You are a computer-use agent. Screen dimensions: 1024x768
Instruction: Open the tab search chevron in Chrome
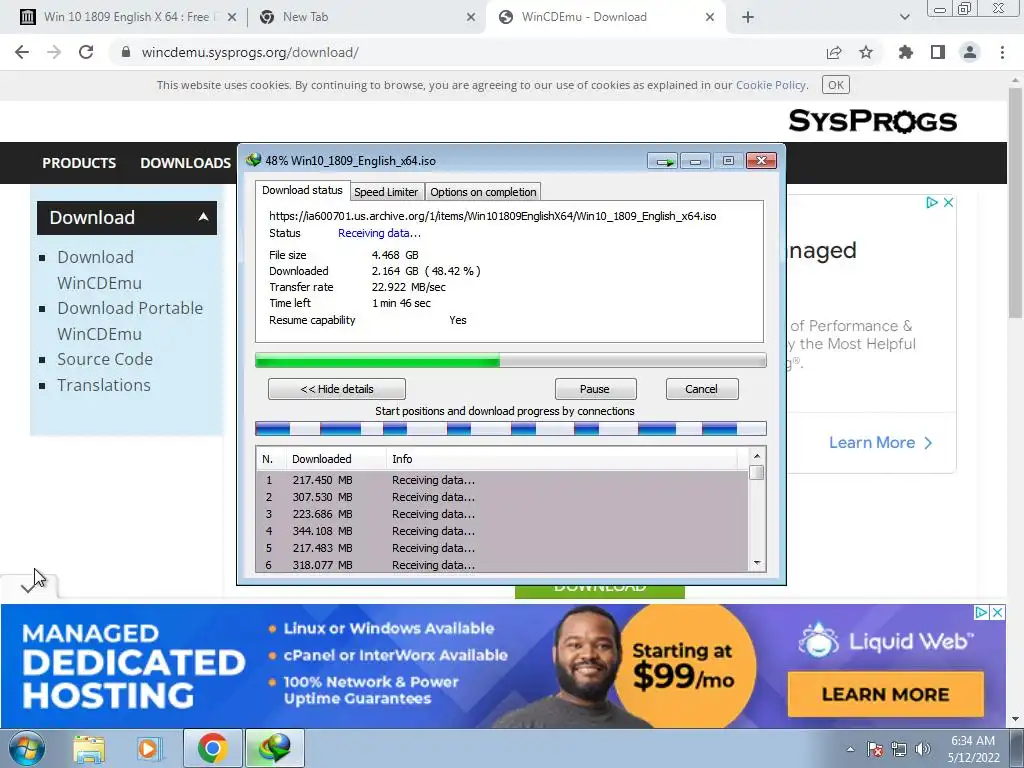point(904,17)
